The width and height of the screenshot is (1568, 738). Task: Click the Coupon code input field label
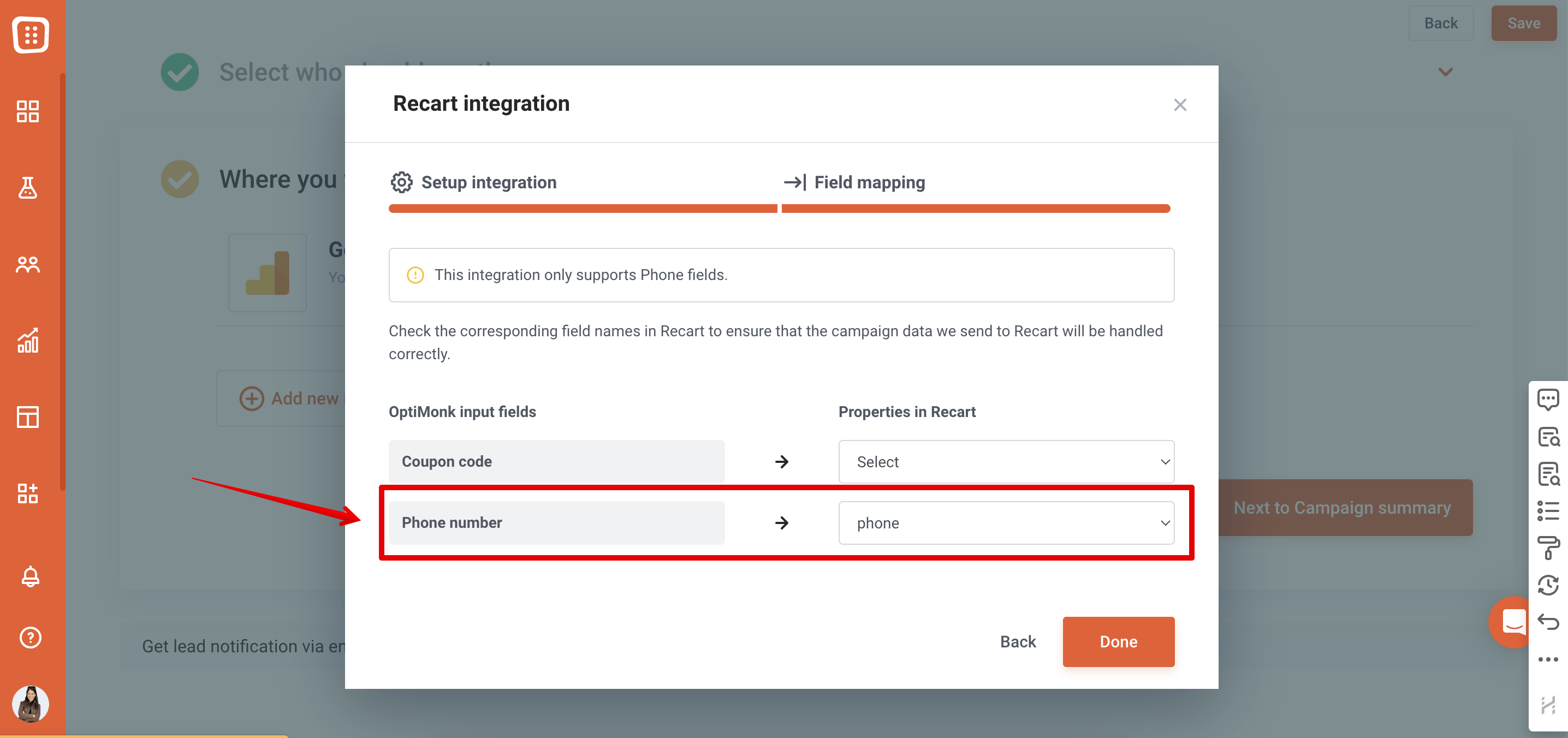556,462
